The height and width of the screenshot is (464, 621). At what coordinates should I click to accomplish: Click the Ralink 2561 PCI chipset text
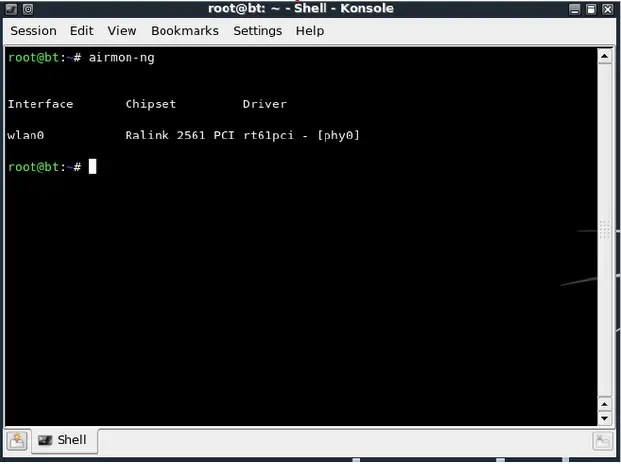coord(180,135)
